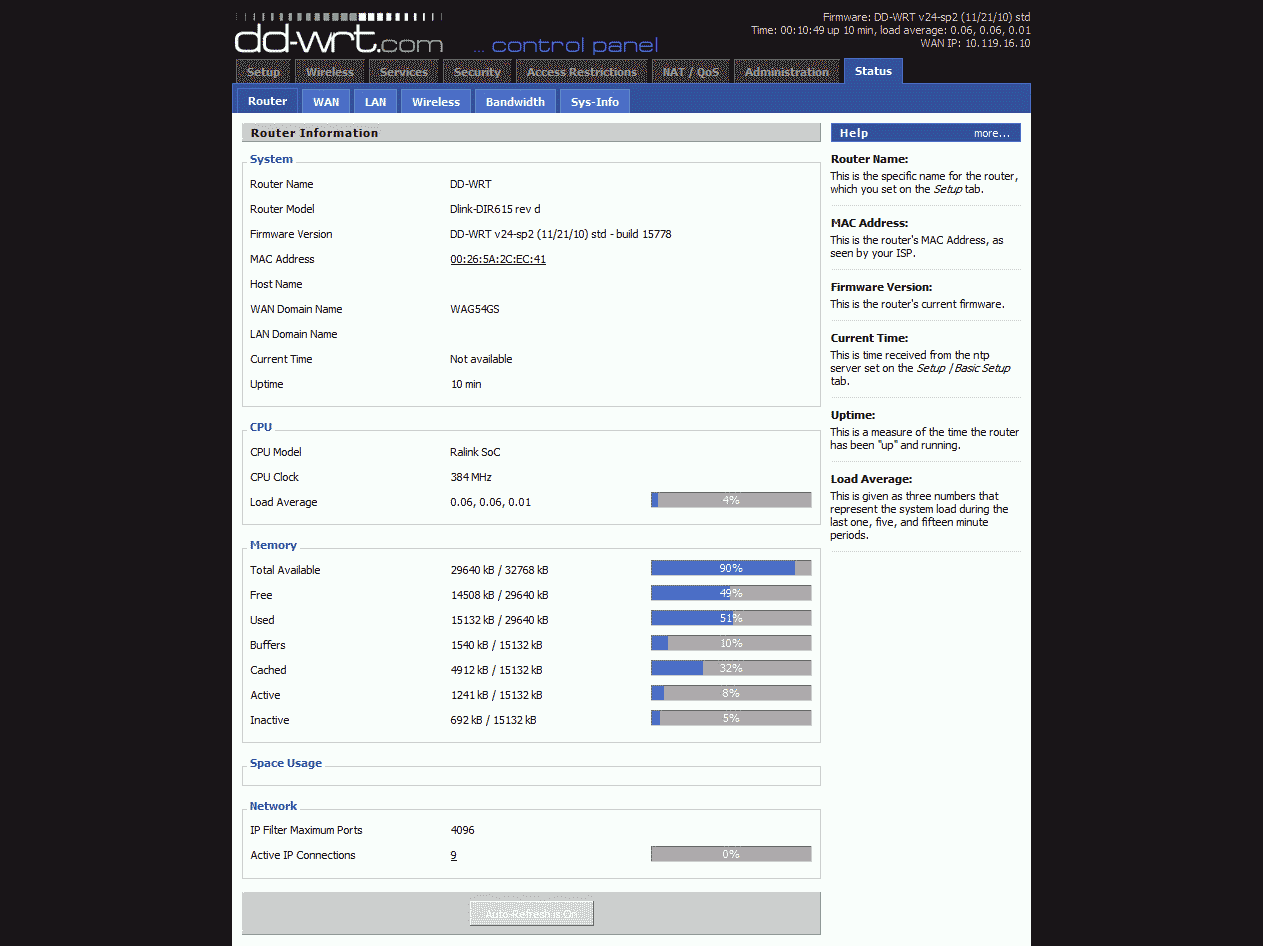Screen dimensions: 1263x946
Task: Click the Total Available 90% memory bar
Action: pos(731,568)
